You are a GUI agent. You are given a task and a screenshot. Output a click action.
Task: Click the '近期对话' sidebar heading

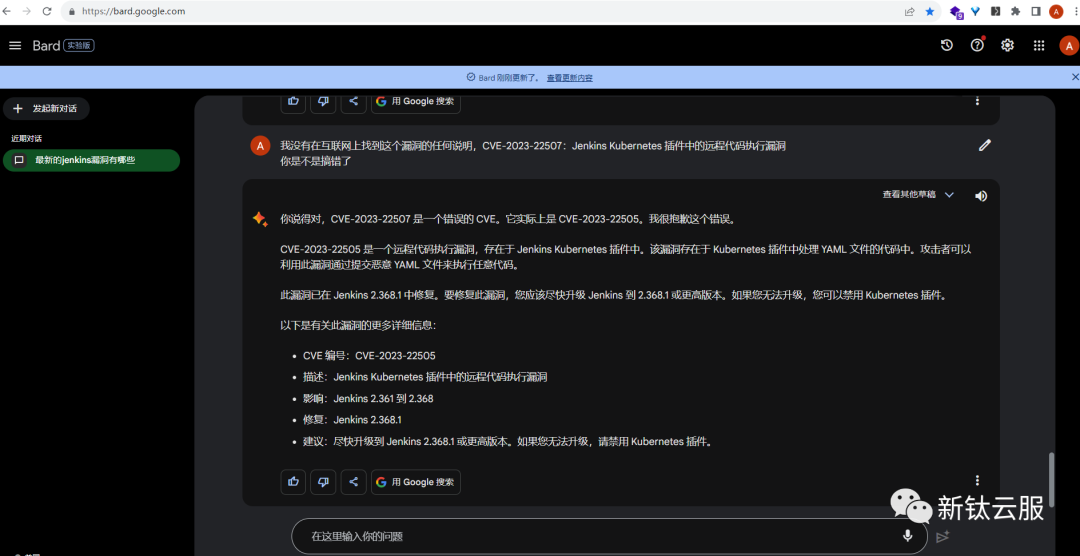tap(27, 138)
